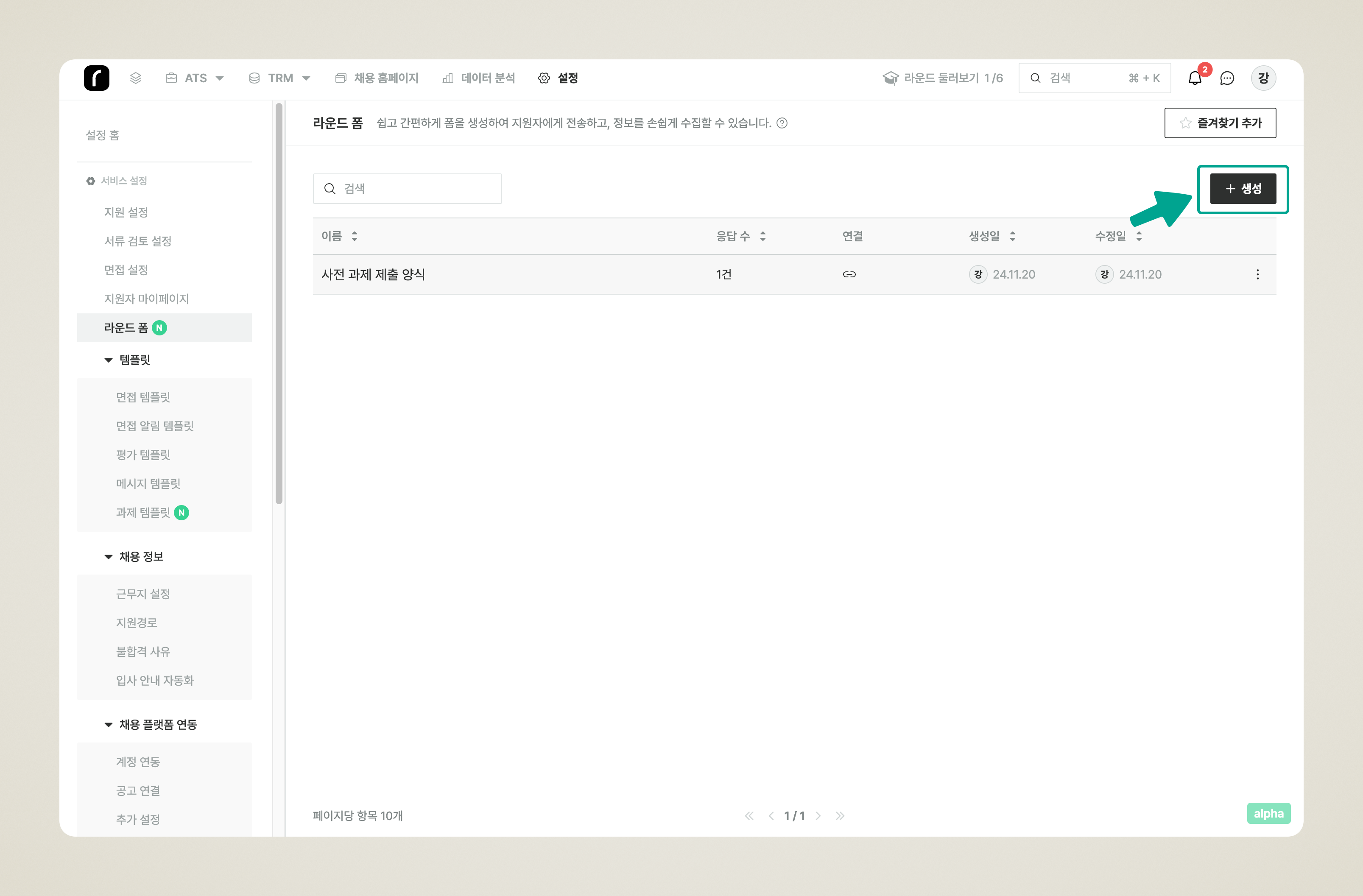The image size is (1363, 896).
Task: Collapse the 채용 정보 sidebar section
Action: click(x=108, y=556)
